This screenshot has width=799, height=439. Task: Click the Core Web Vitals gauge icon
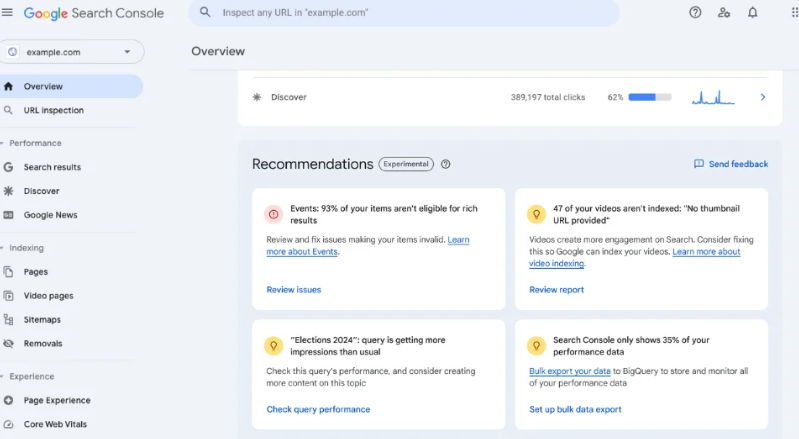click(8, 424)
